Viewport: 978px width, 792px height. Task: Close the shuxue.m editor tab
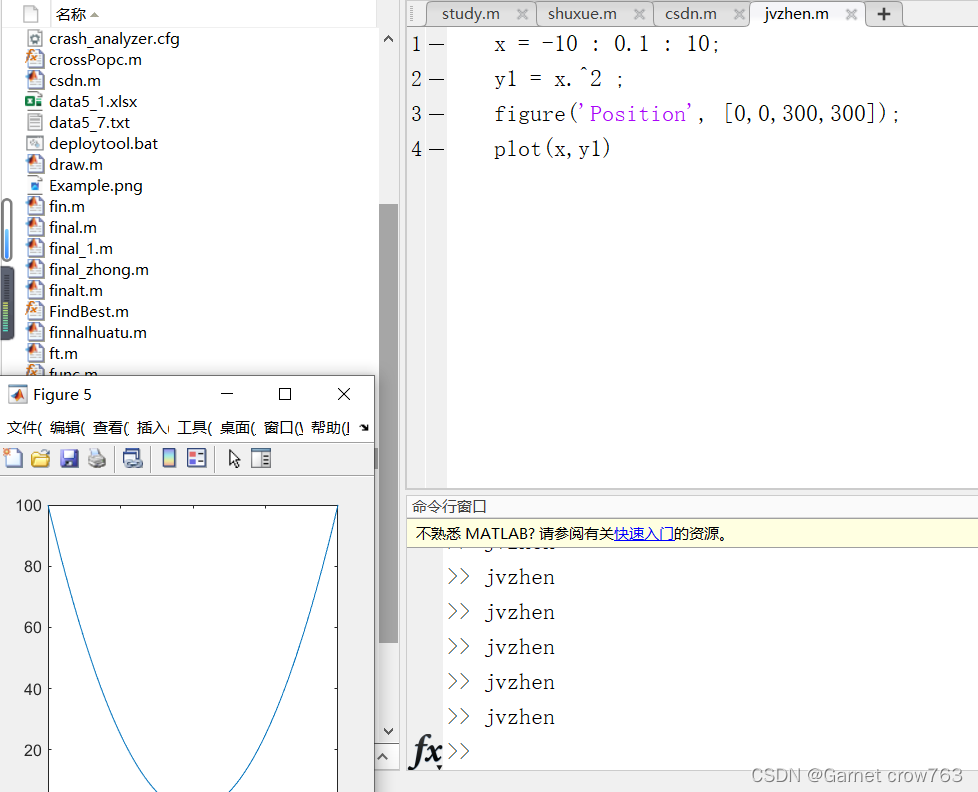coord(639,14)
